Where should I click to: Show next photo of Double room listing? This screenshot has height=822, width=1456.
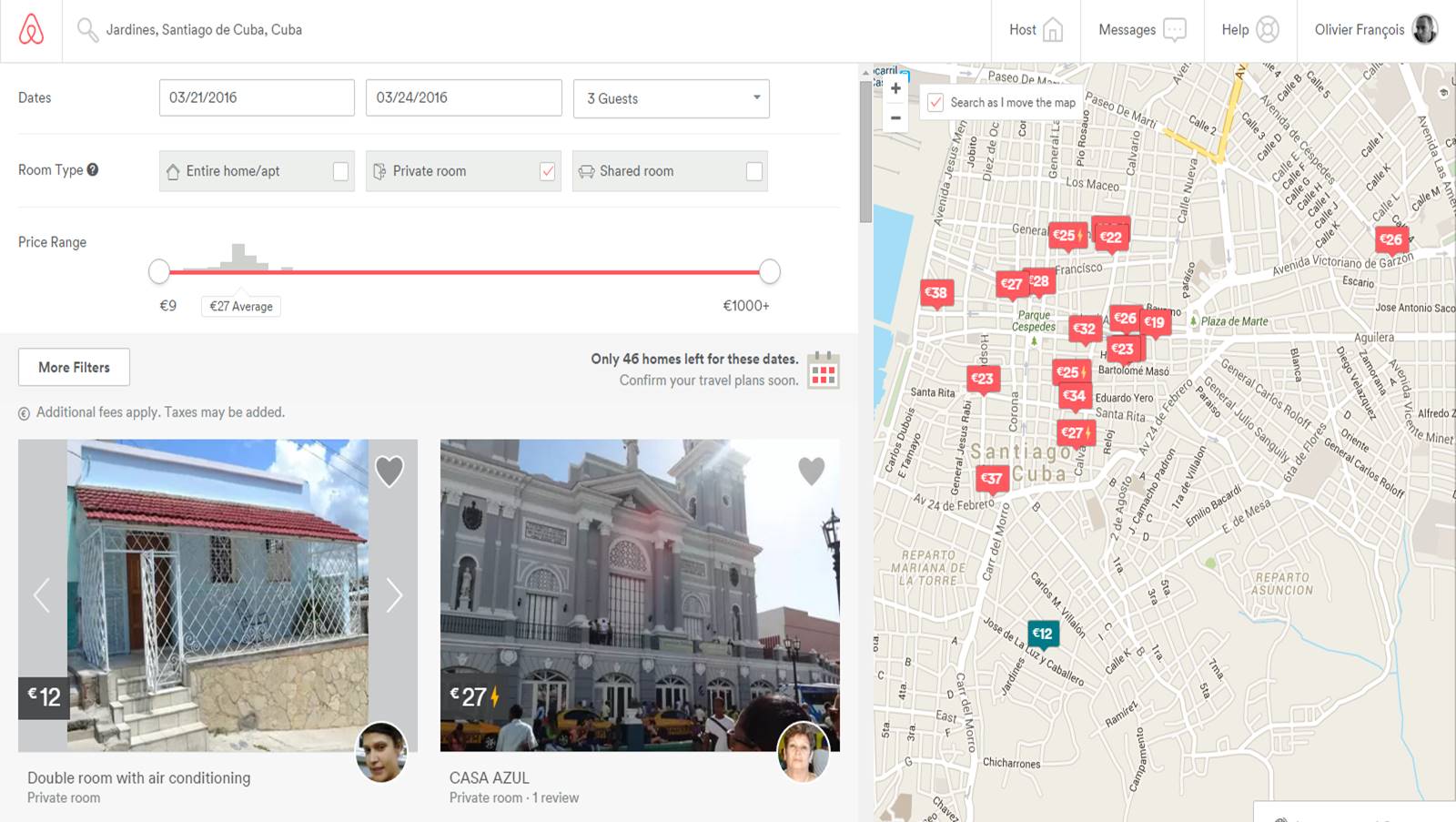(x=394, y=595)
